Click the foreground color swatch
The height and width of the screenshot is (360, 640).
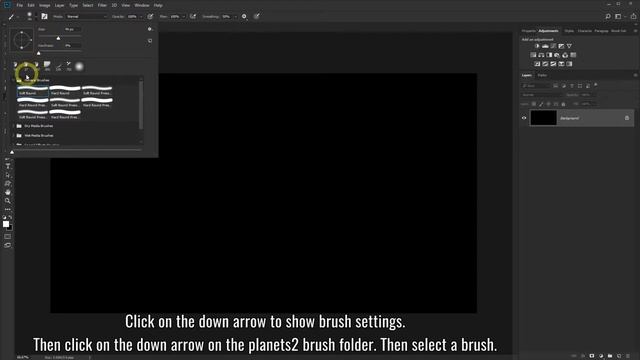[x=6, y=224]
